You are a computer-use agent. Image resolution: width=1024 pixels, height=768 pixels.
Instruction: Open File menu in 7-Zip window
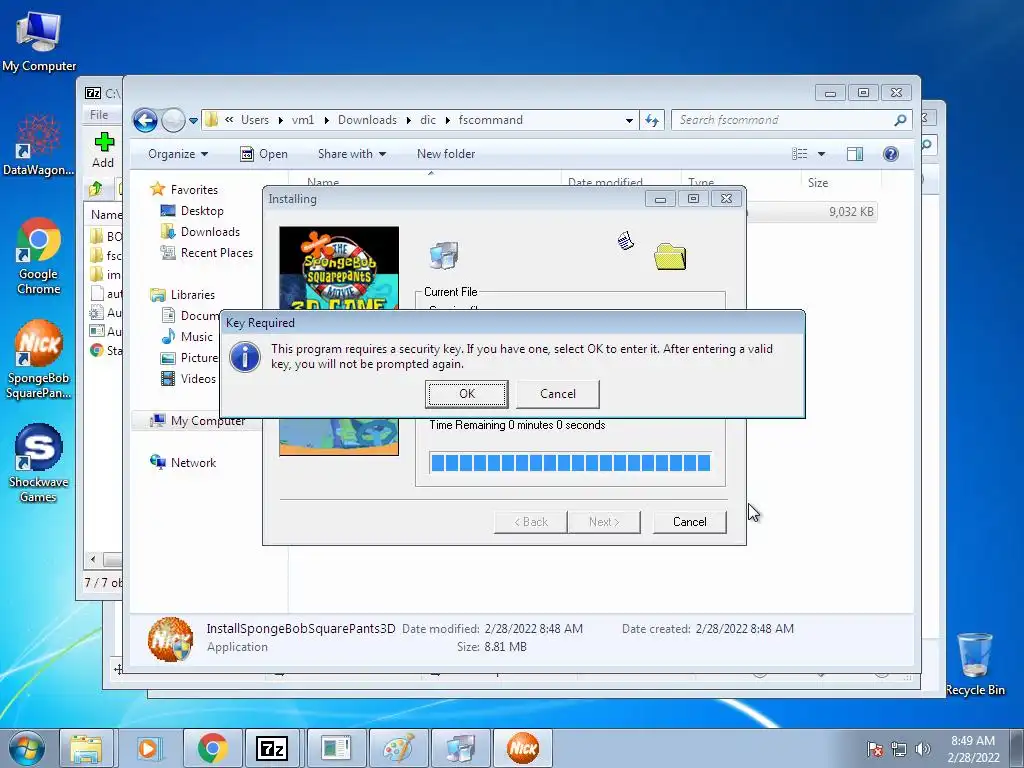click(x=99, y=115)
